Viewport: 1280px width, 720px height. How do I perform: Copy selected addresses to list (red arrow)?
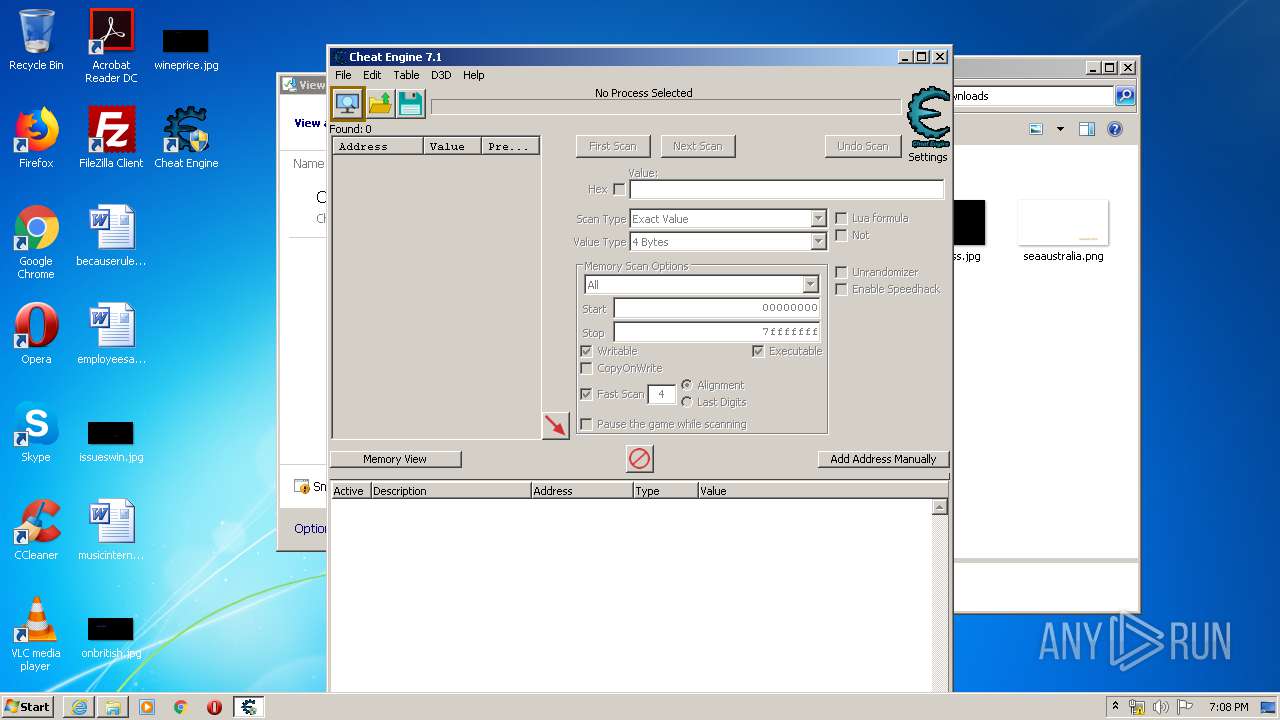[555, 425]
